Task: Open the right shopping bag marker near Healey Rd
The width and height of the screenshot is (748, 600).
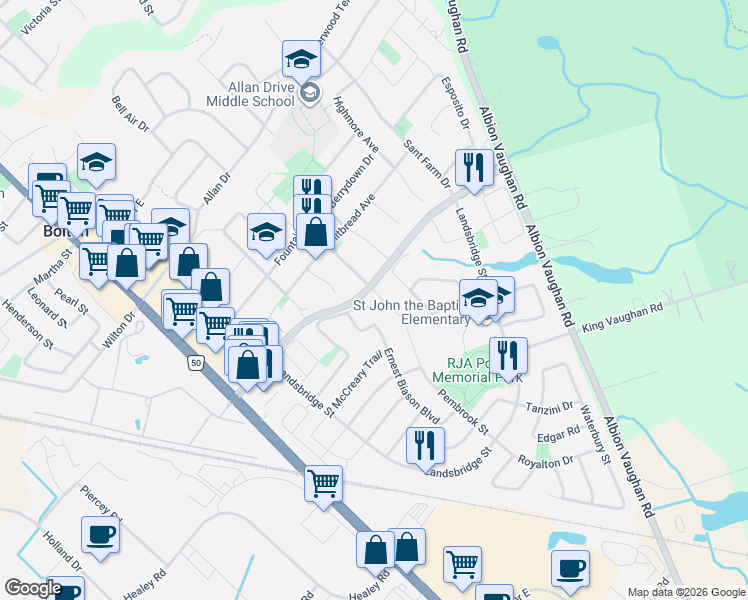Action: pyautogui.click(x=410, y=549)
